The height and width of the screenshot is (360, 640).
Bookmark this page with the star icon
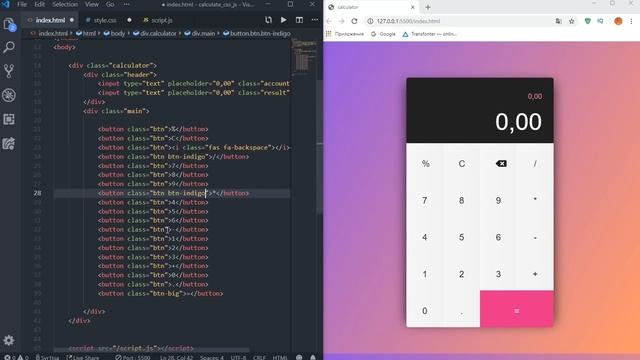[x=571, y=21]
